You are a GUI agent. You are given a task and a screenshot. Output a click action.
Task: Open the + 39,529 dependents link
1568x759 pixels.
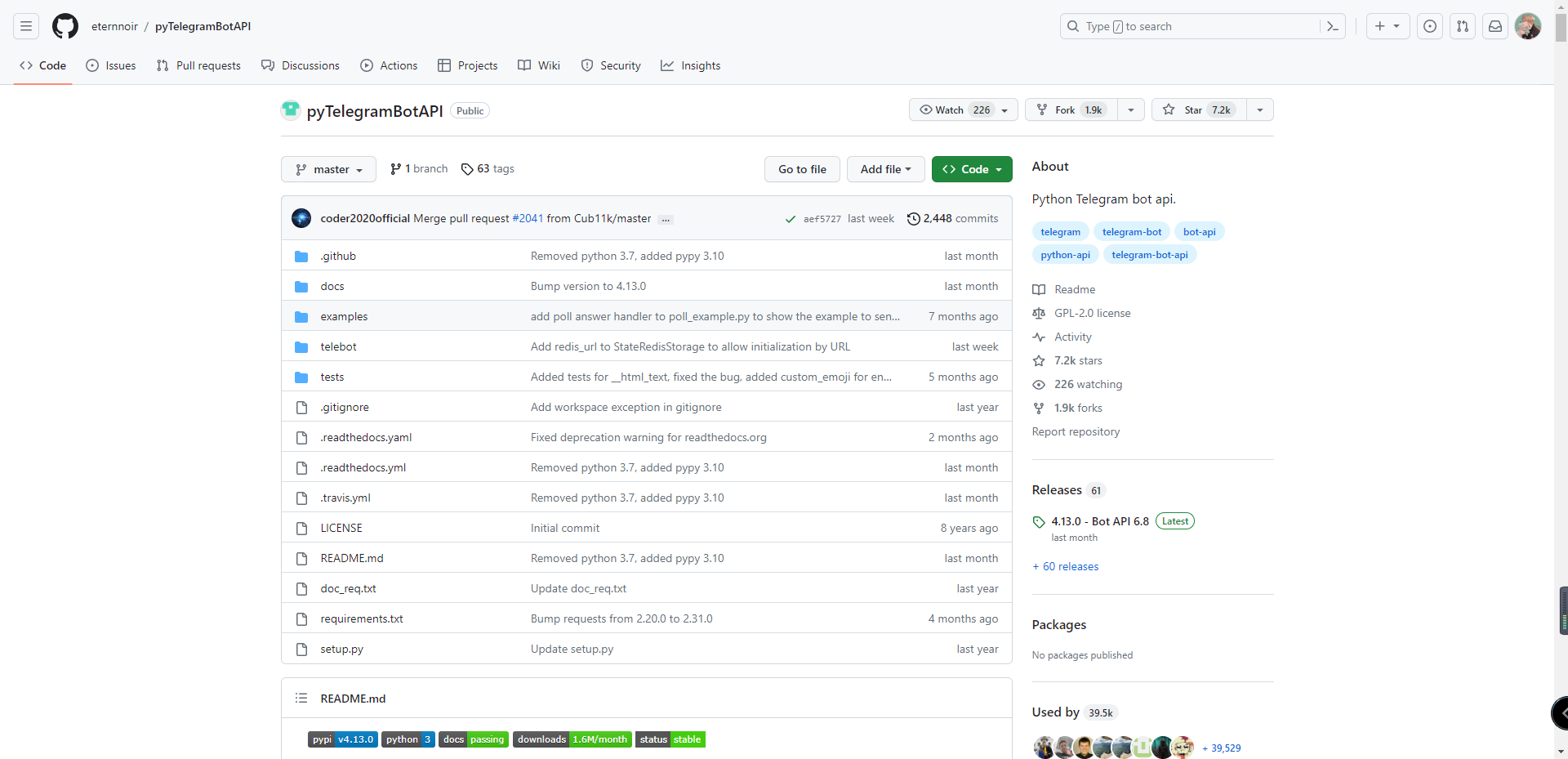1222,748
